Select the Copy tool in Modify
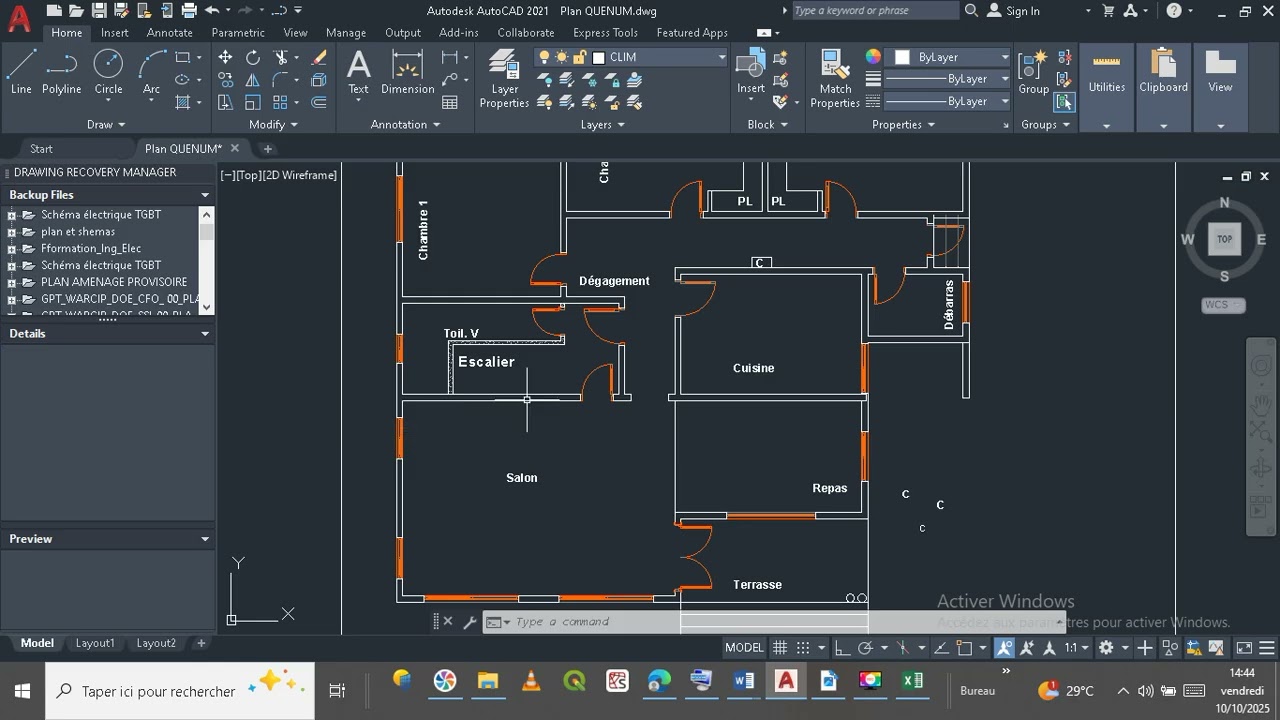The width and height of the screenshot is (1280, 720). tap(225, 80)
